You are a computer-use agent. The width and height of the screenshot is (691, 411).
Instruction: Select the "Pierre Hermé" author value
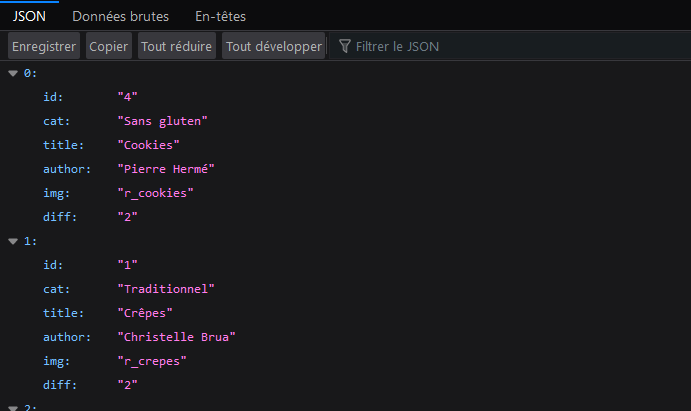click(166, 169)
